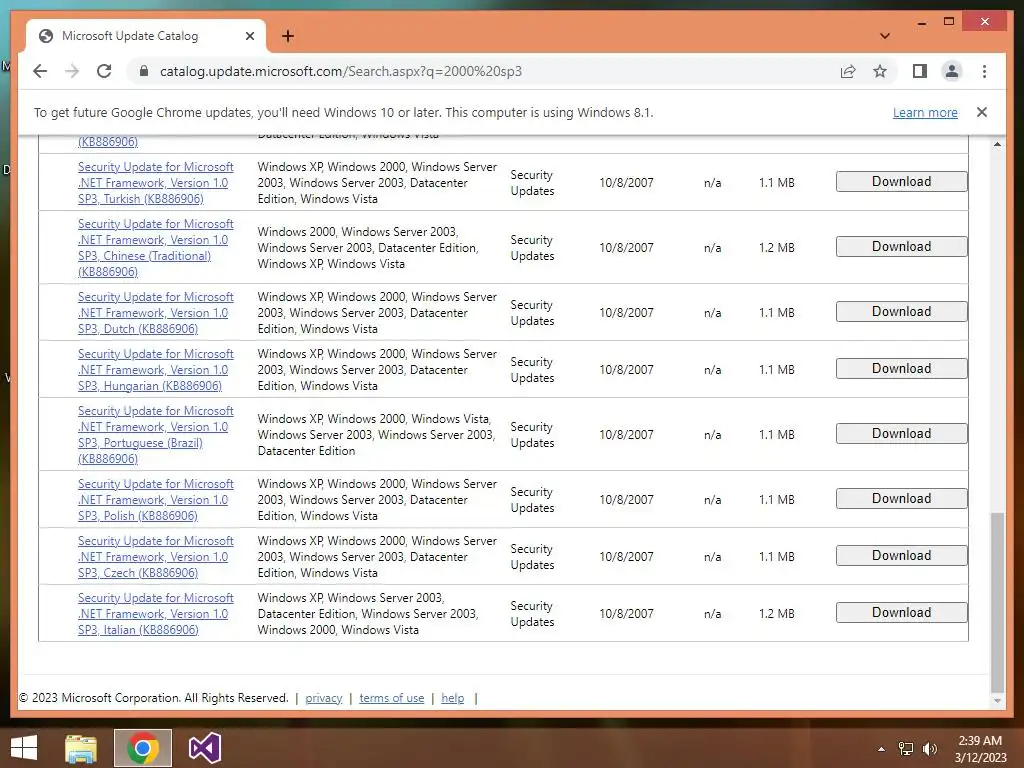Open the privacy footer link
The height and width of the screenshot is (768, 1024).
tap(323, 698)
